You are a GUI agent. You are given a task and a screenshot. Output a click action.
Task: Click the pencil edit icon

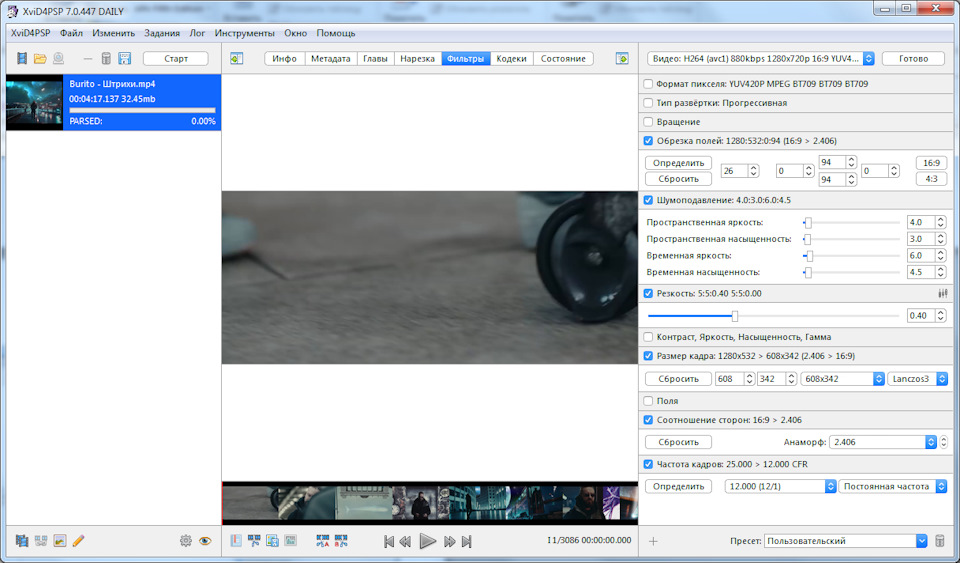click(x=78, y=541)
